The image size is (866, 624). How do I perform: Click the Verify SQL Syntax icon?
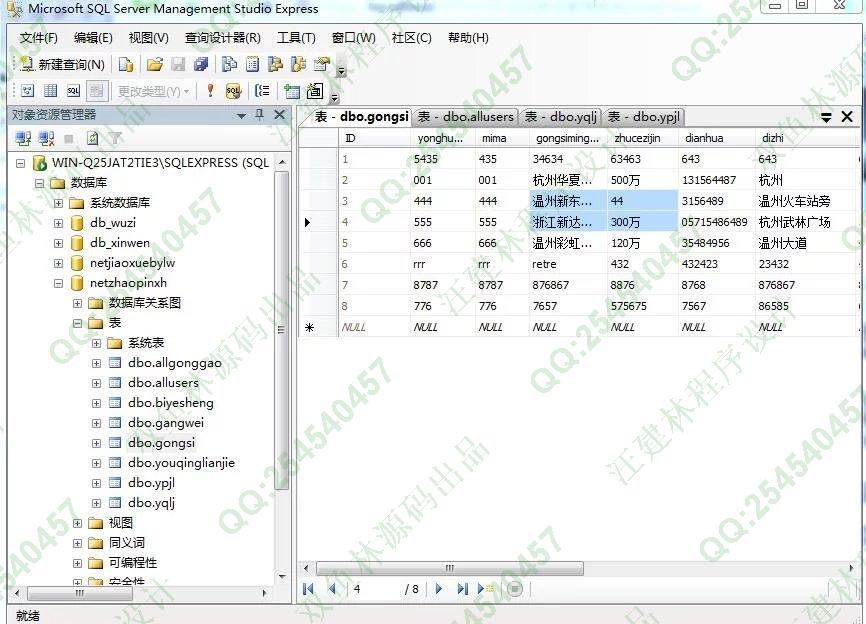(x=234, y=91)
